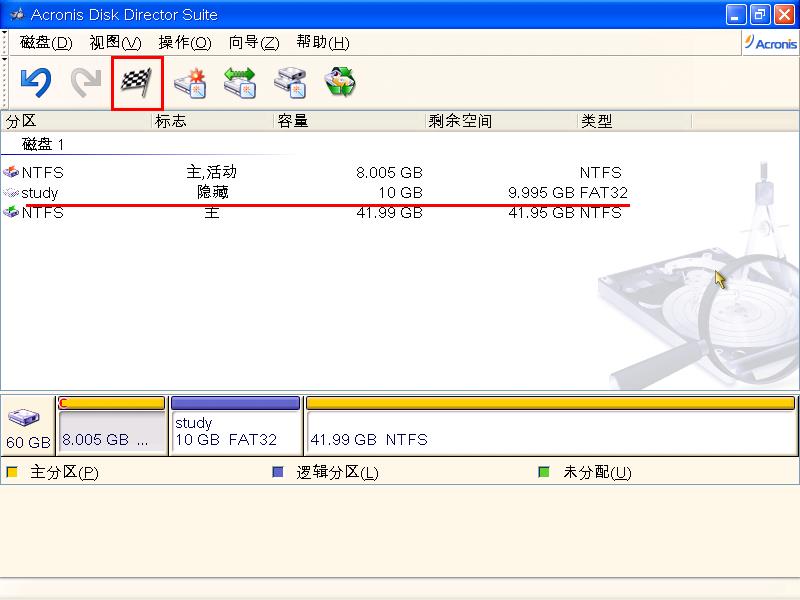Click the blue Undo arrow icon
Screen dimensions: 800x600
pyautogui.click(x=36, y=82)
